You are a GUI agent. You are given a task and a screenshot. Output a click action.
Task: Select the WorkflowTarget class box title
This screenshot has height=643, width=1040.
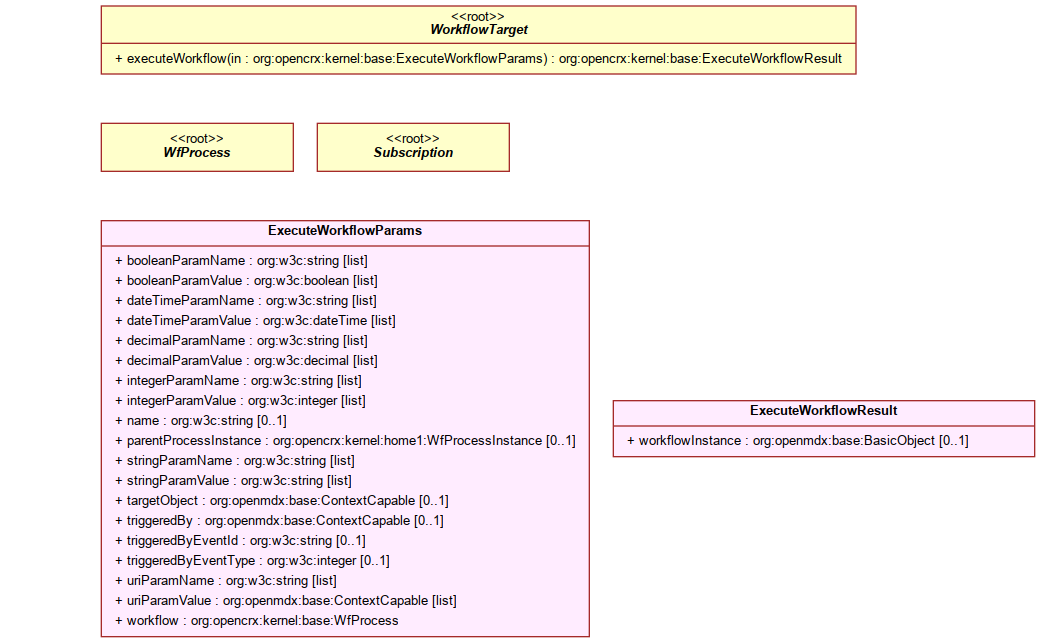tap(478, 30)
